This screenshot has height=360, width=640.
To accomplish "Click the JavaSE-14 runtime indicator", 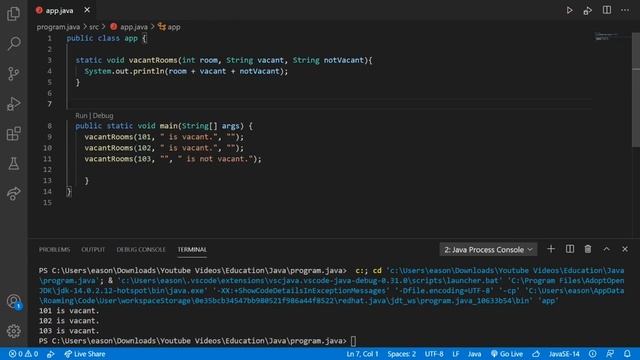I will pos(564,354).
